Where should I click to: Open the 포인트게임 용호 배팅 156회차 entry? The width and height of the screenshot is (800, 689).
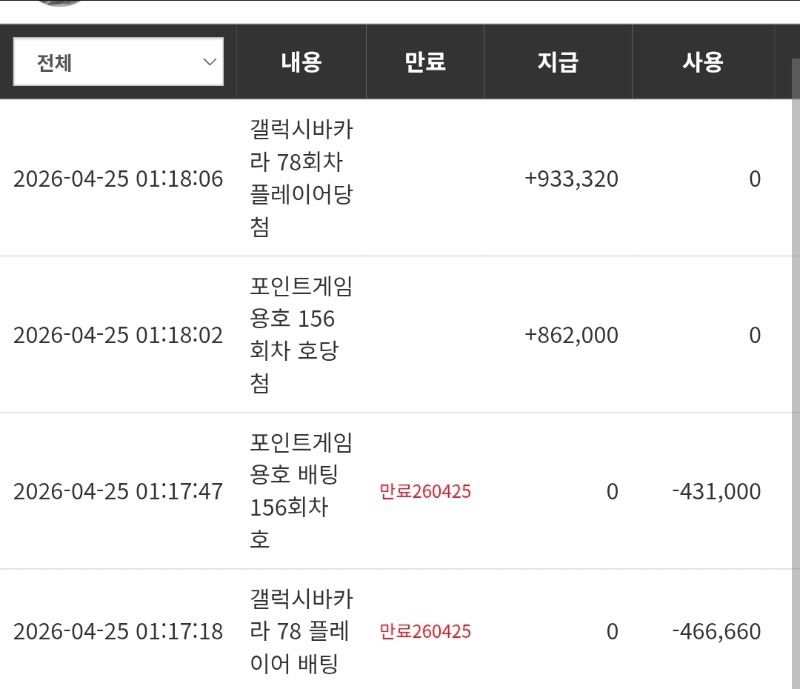[x=301, y=491]
